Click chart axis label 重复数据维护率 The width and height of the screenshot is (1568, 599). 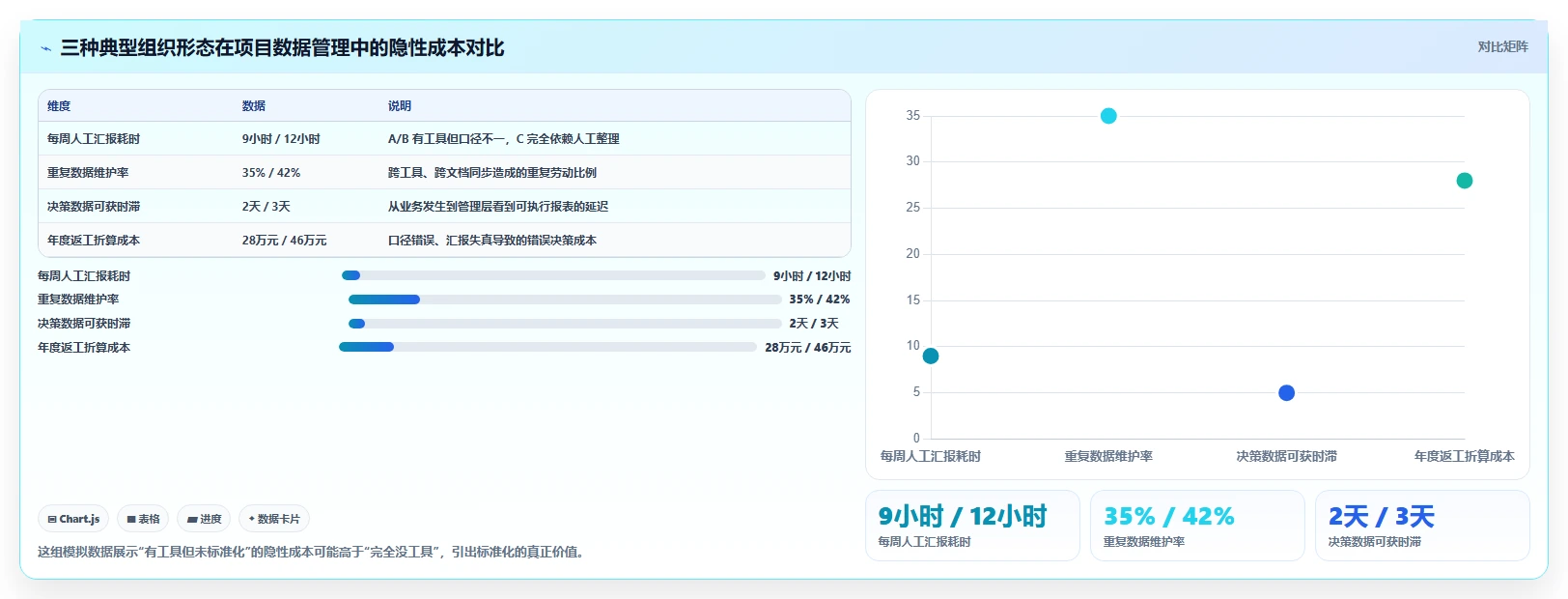[x=1108, y=456]
